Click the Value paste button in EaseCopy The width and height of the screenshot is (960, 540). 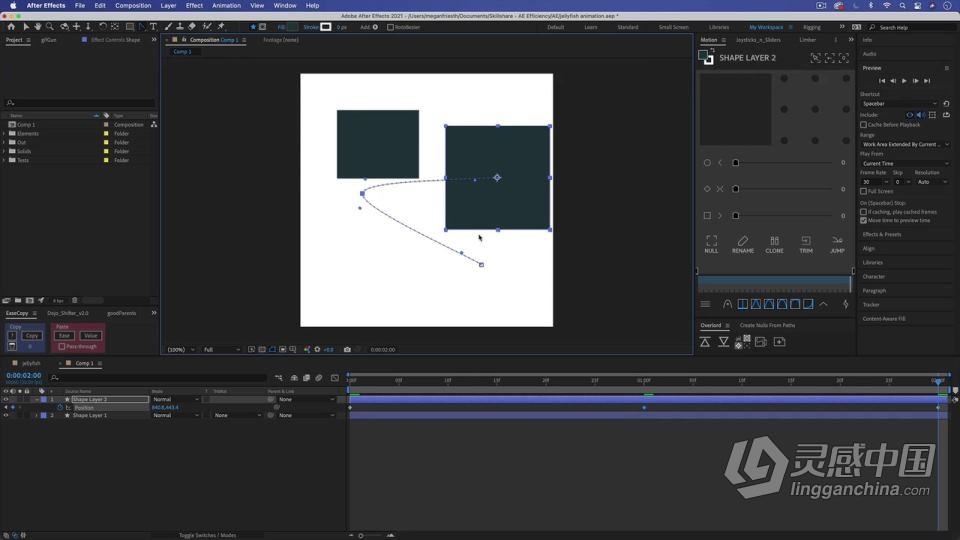[91, 336]
